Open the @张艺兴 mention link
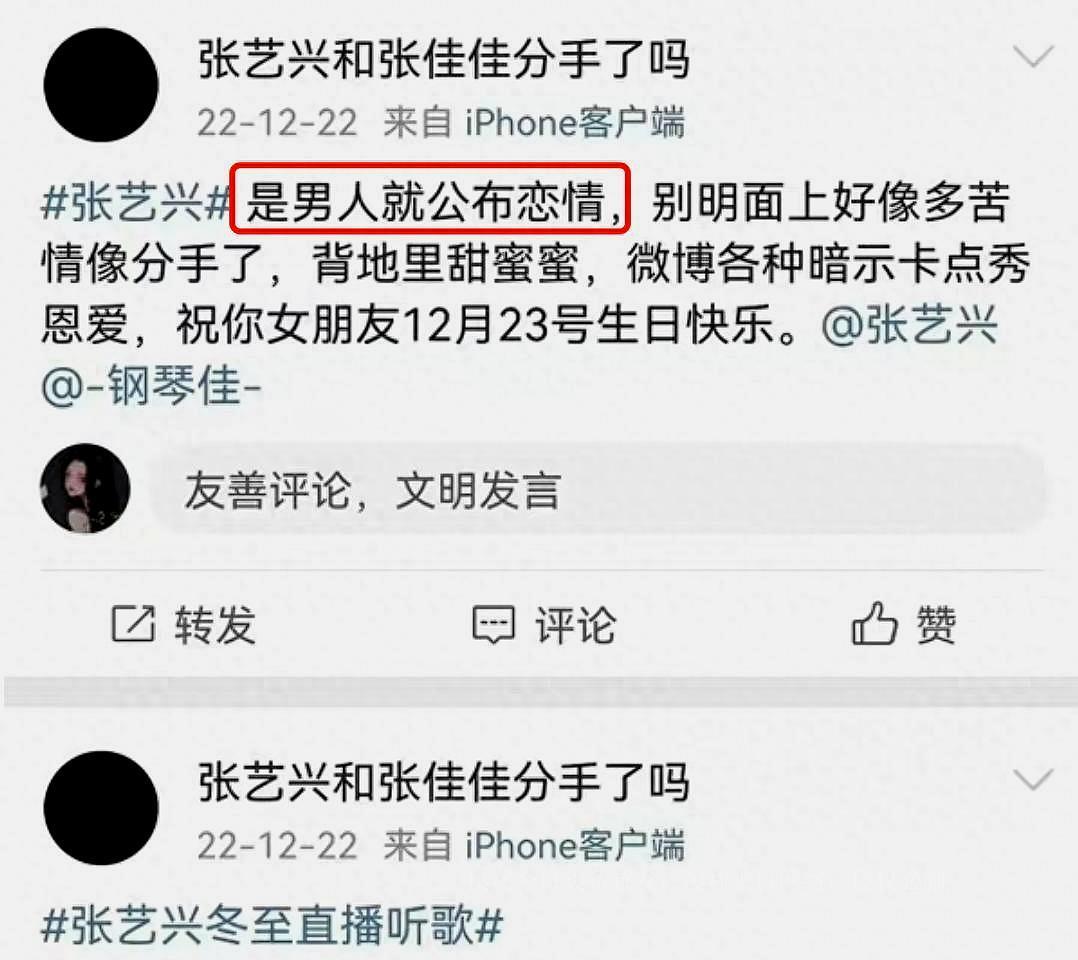 click(x=910, y=325)
